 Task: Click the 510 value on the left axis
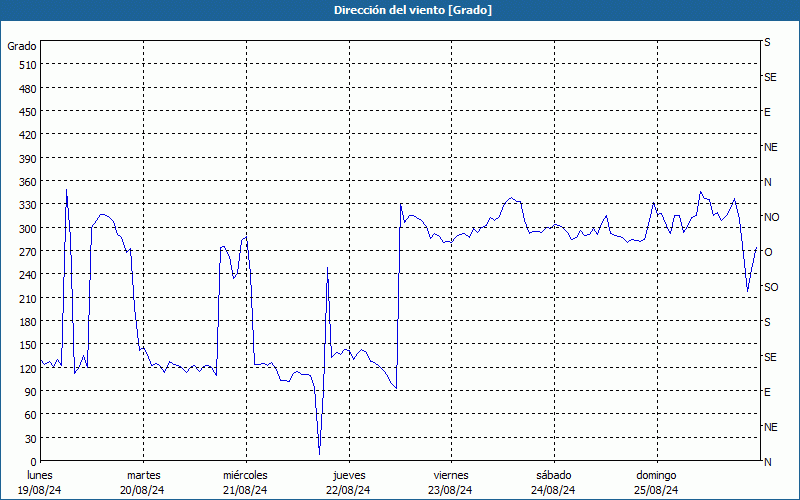[x=28, y=65]
